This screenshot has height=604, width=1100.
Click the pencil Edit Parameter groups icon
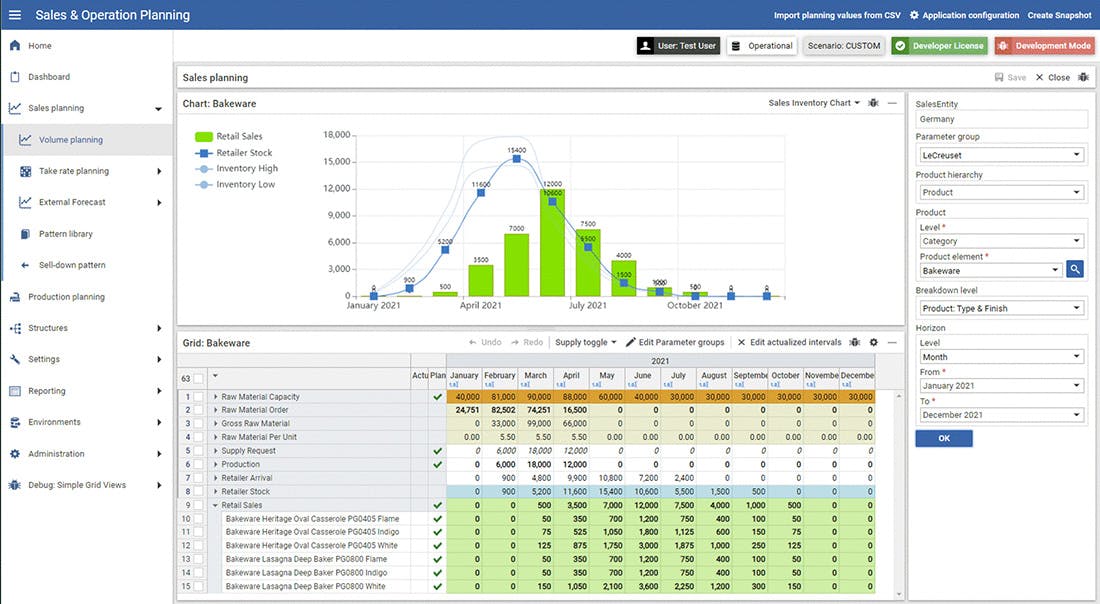(631, 342)
